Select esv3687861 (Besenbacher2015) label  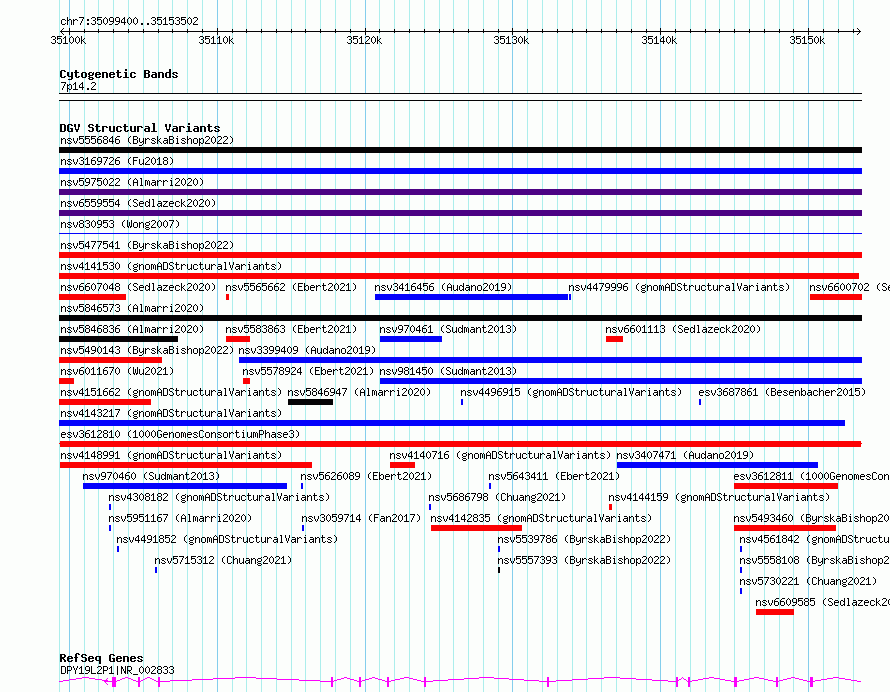(782, 392)
